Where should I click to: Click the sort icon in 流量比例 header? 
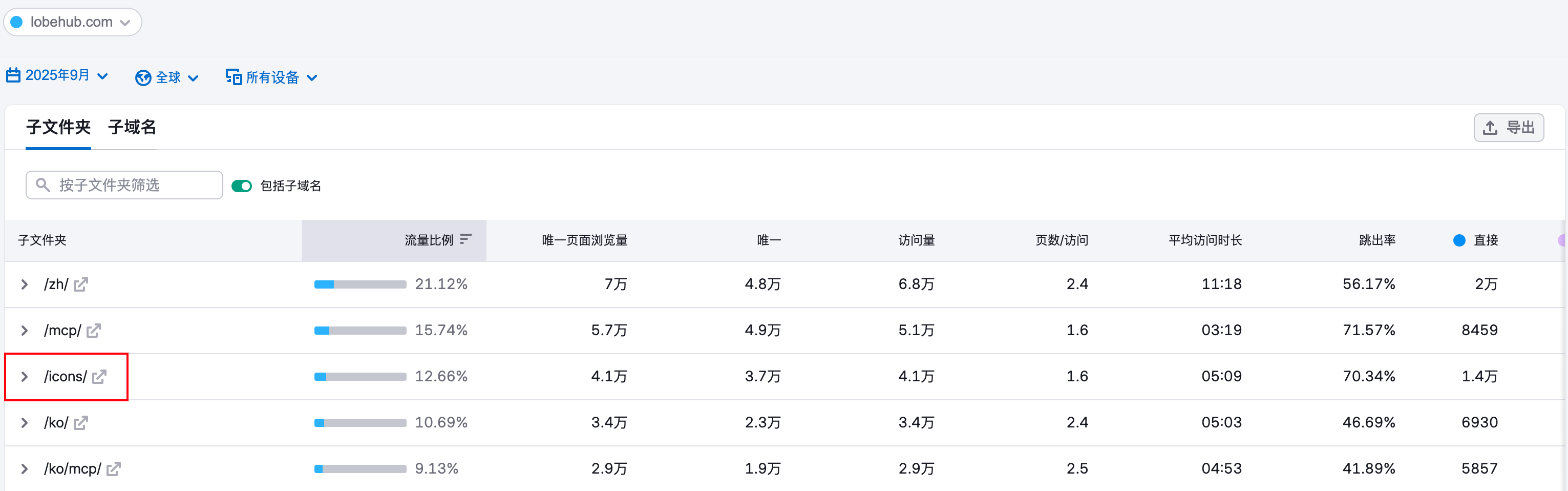pyautogui.click(x=465, y=239)
